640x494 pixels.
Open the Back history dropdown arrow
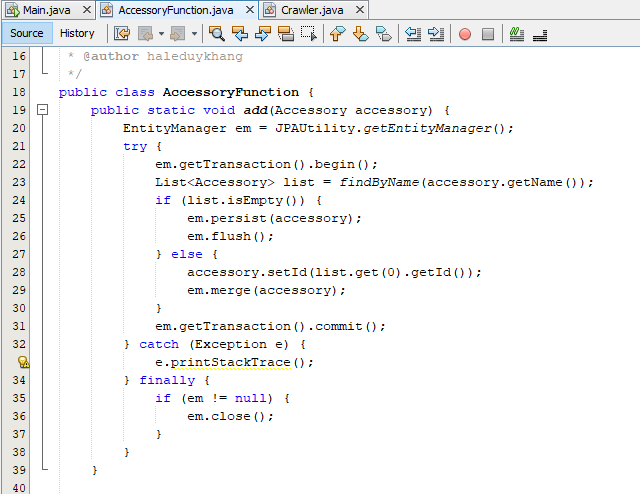162,33
